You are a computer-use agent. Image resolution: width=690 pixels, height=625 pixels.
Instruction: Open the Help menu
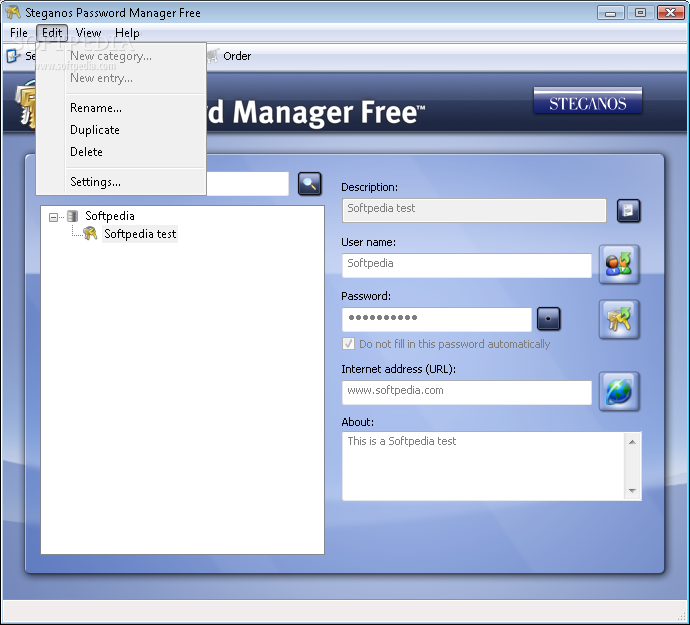(127, 33)
